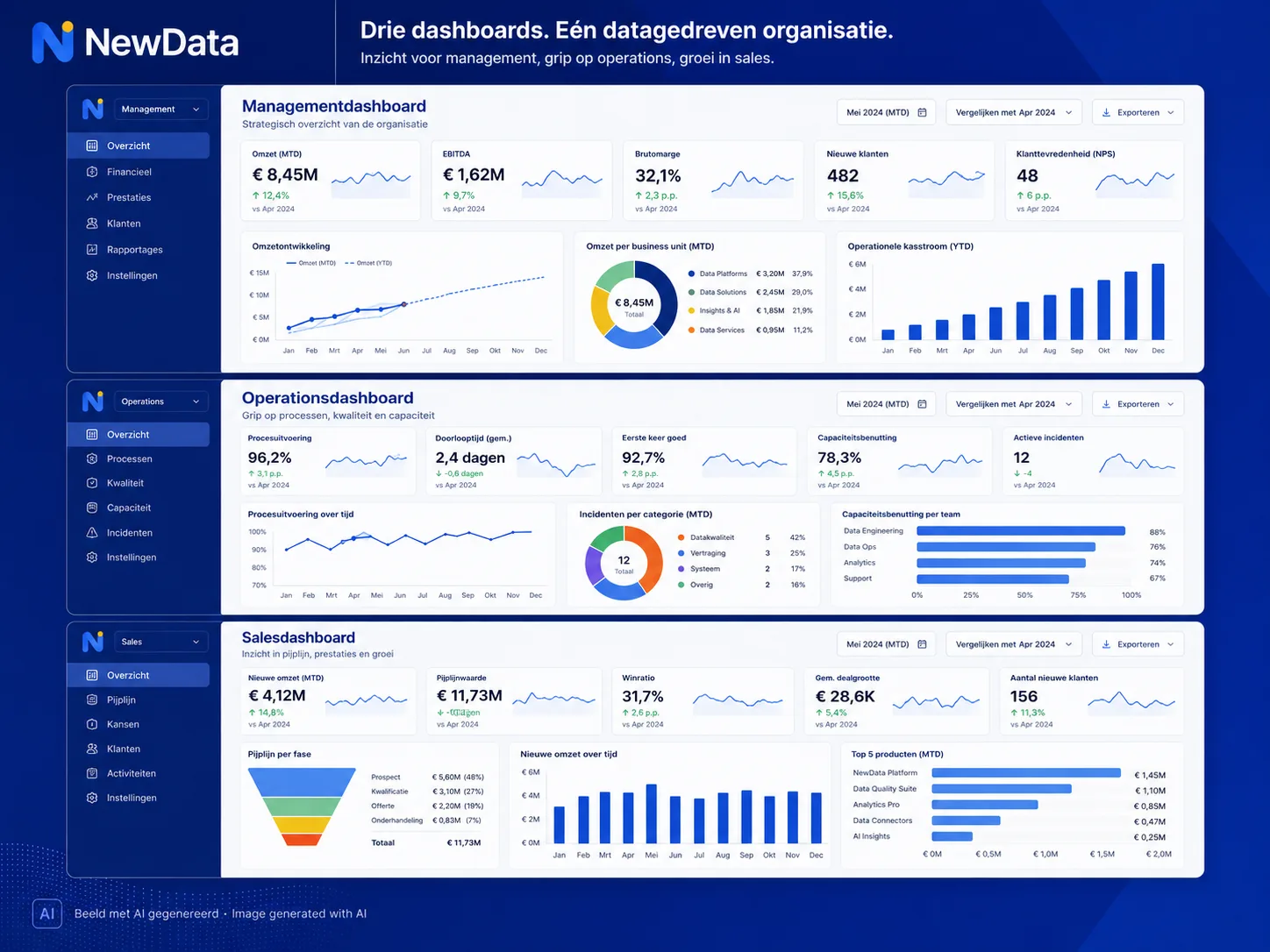Click Insights & AI yellow legend dot
This screenshot has width=1270, height=952.
pos(691,310)
